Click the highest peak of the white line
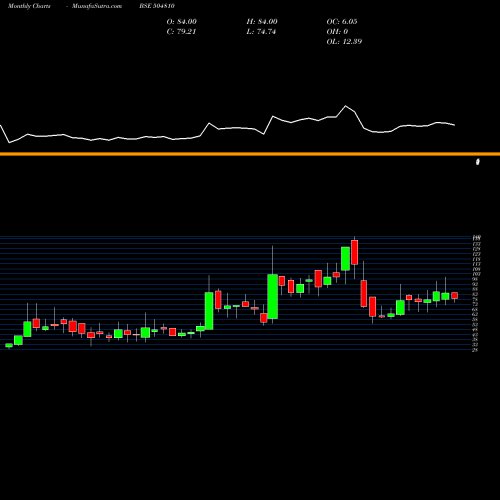This screenshot has width=500, height=500. [x=345, y=106]
